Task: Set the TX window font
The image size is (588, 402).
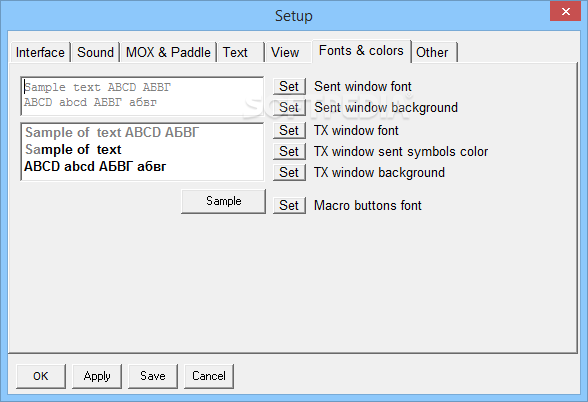Action: click(x=289, y=130)
